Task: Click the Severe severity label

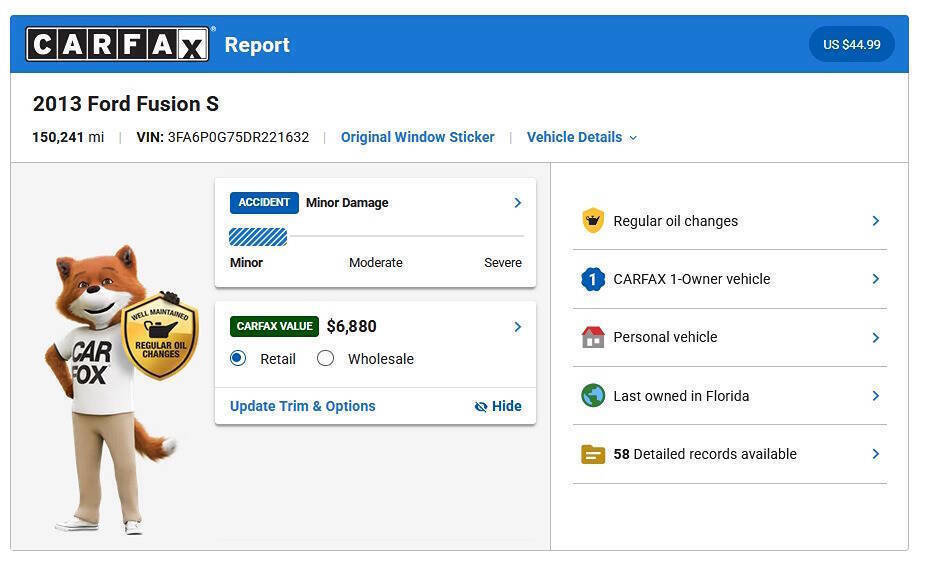Action: point(502,263)
